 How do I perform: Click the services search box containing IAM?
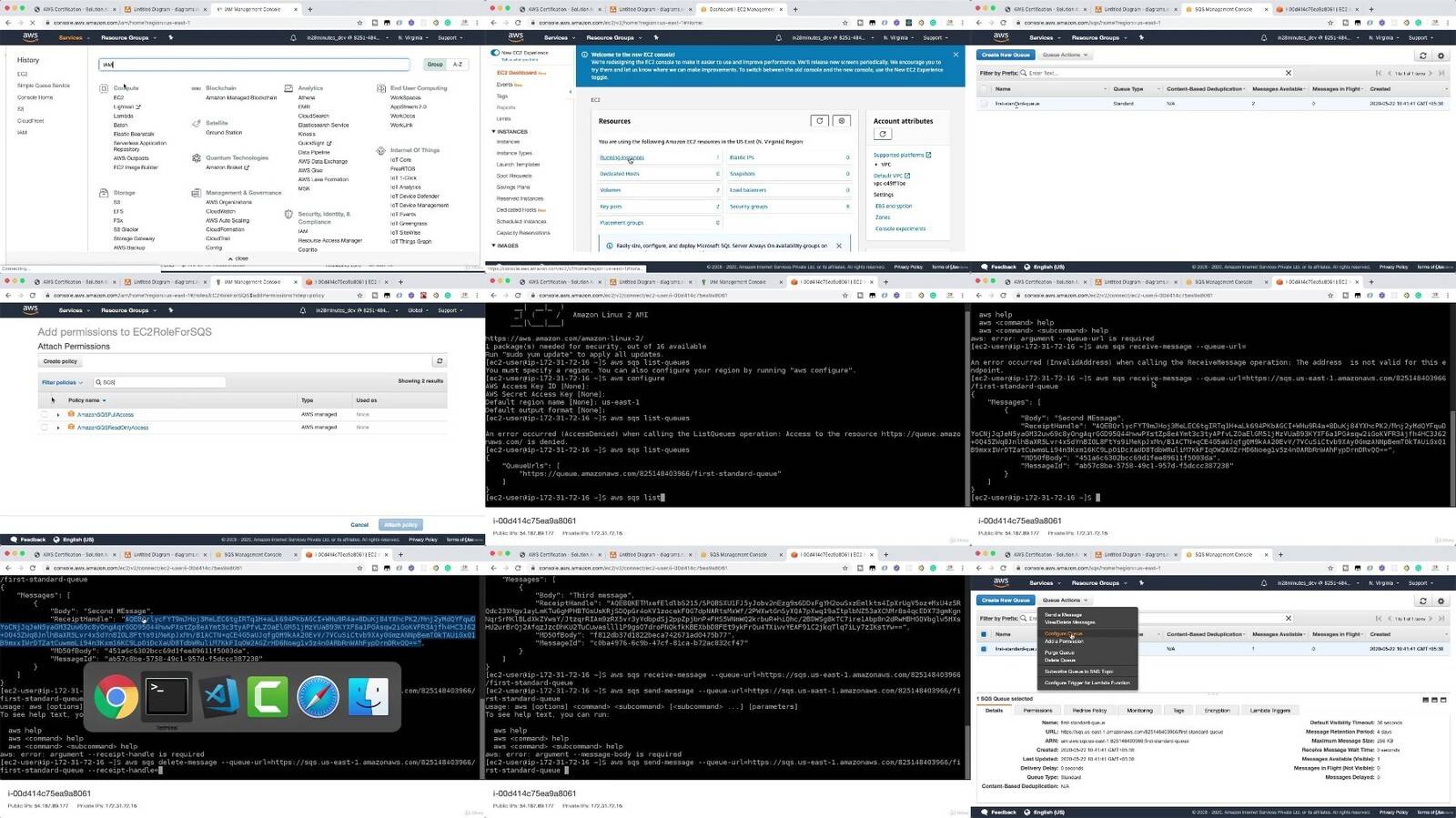click(x=254, y=65)
